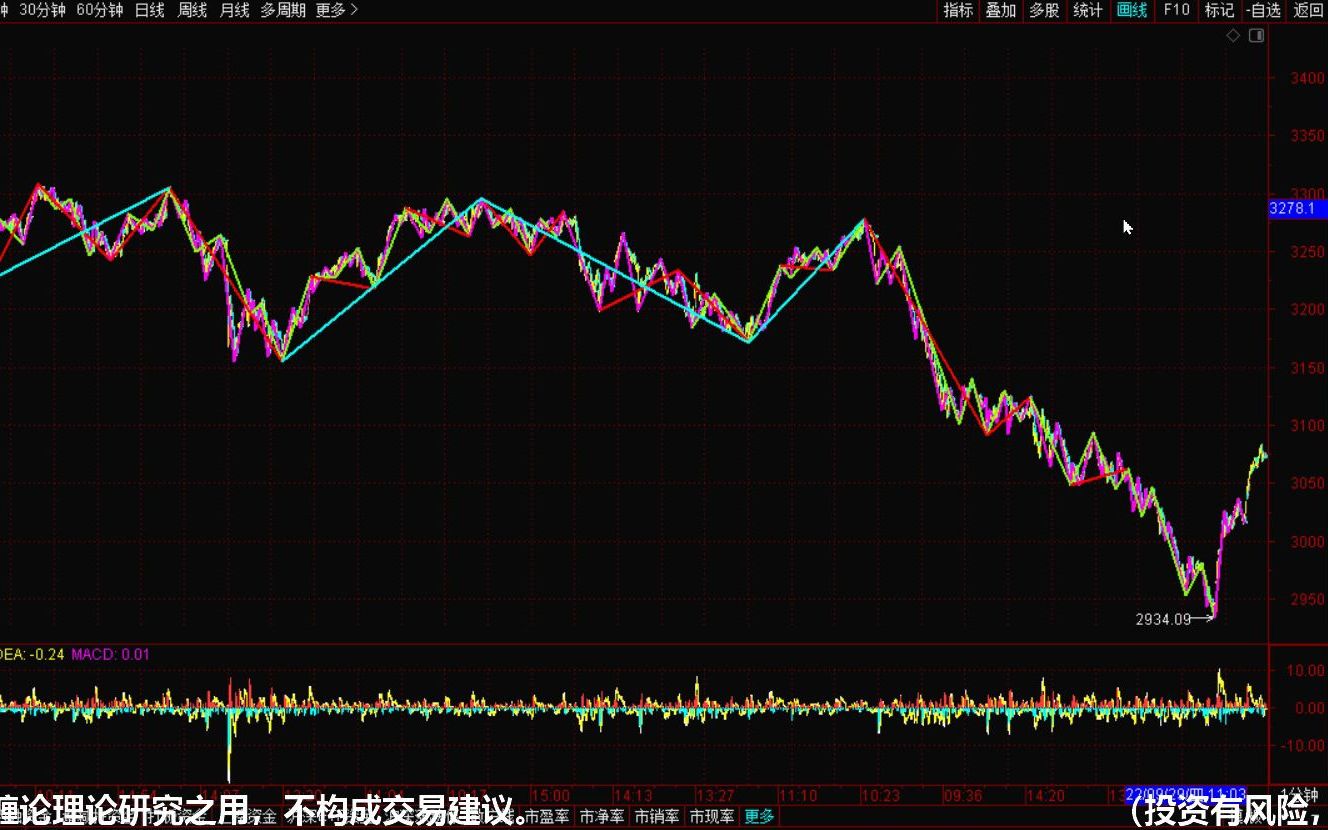The image size is (1328, 830).
Task: Open the 多股 multi-stock button
Action: coord(1044,10)
